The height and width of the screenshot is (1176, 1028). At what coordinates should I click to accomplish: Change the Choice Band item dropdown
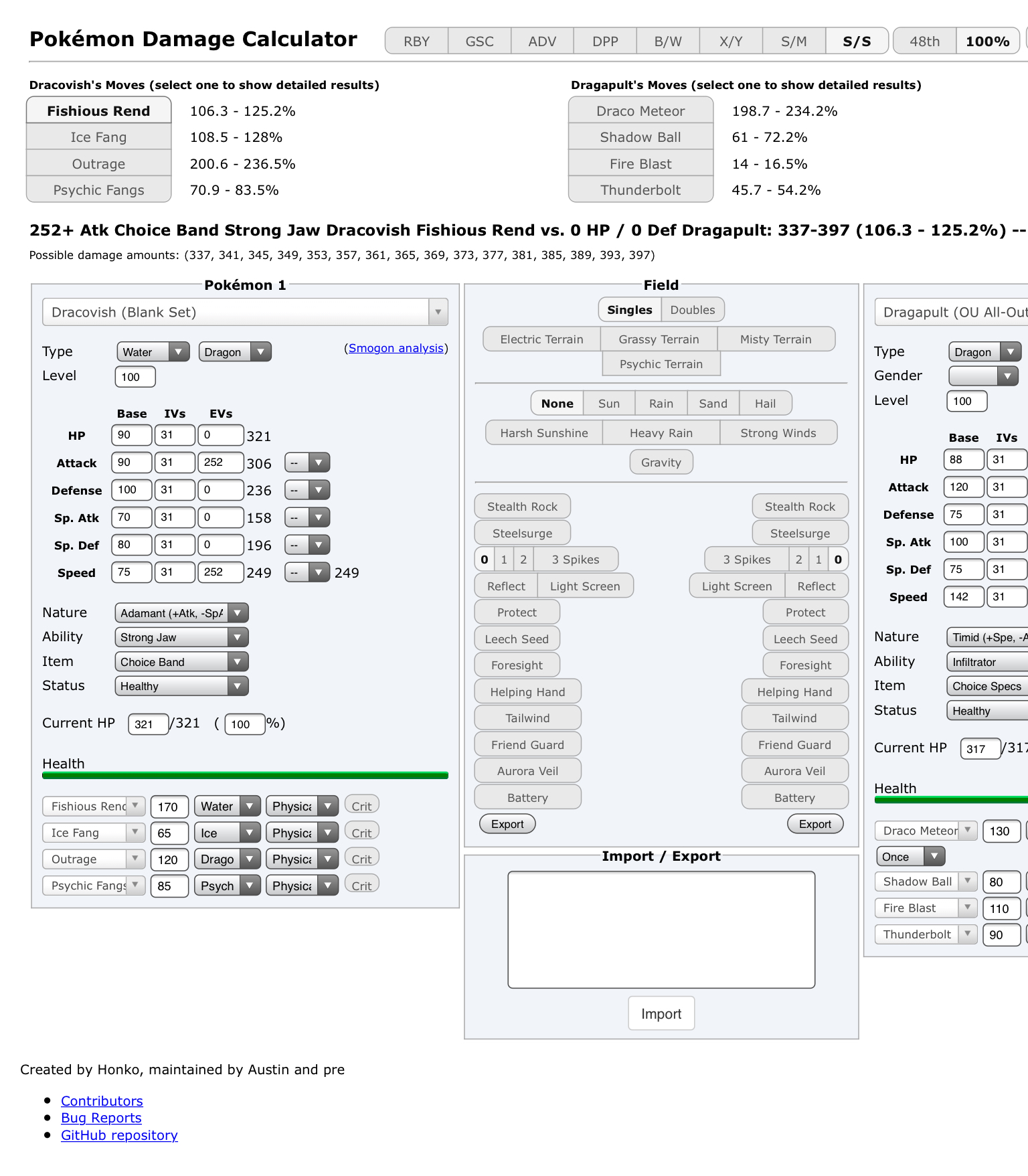click(181, 662)
